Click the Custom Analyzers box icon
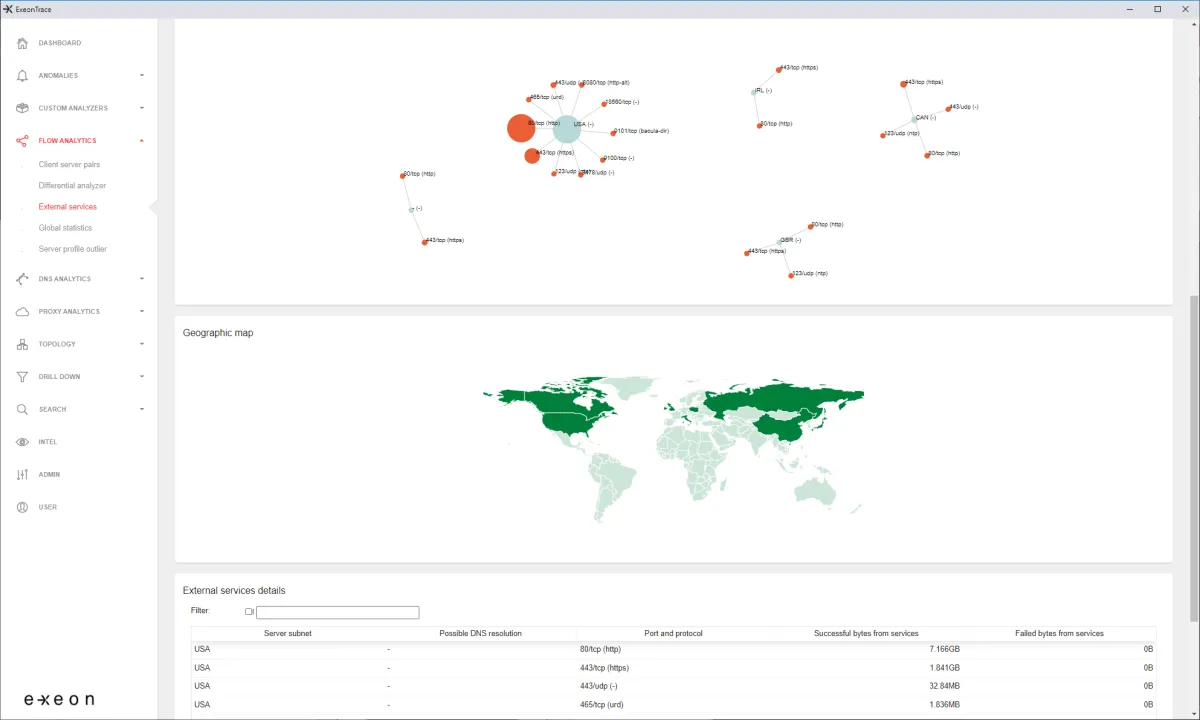The width and height of the screenshot is (1200, 720). tap(22, 108)
